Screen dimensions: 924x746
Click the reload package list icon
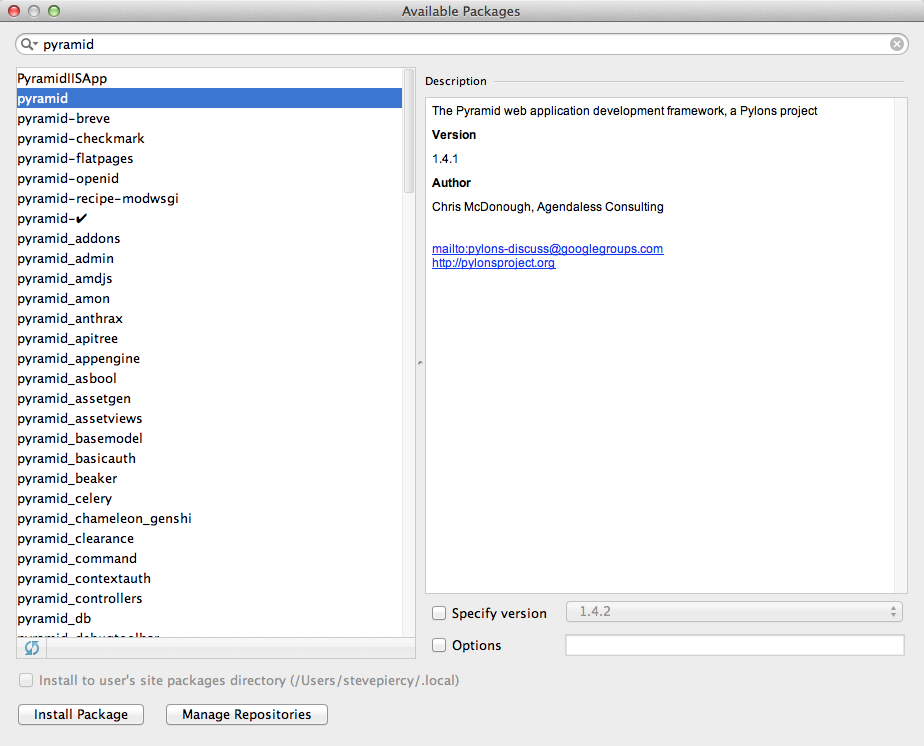(32, 648)
